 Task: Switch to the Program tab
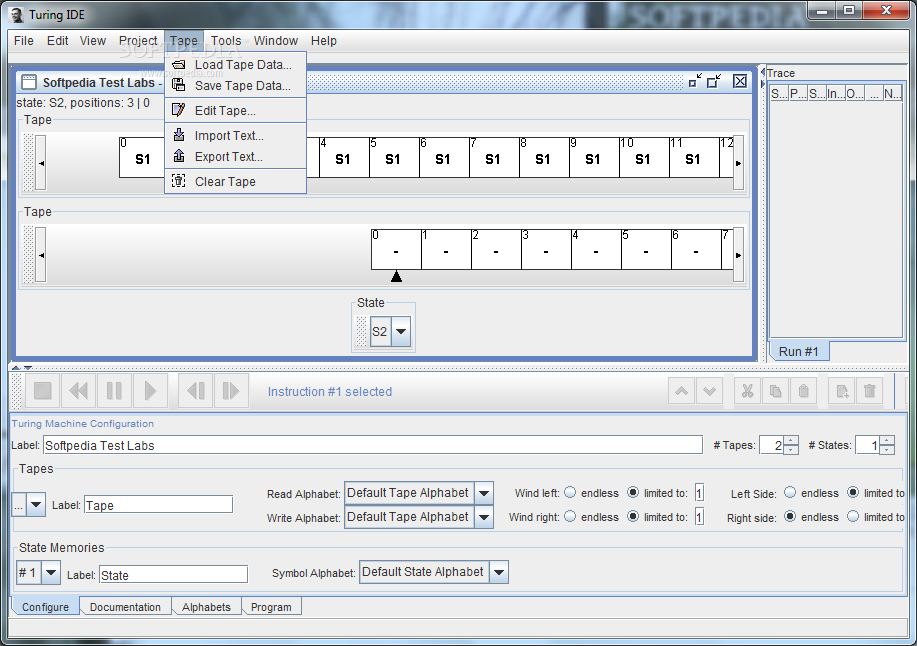click(x=271, y=607)
